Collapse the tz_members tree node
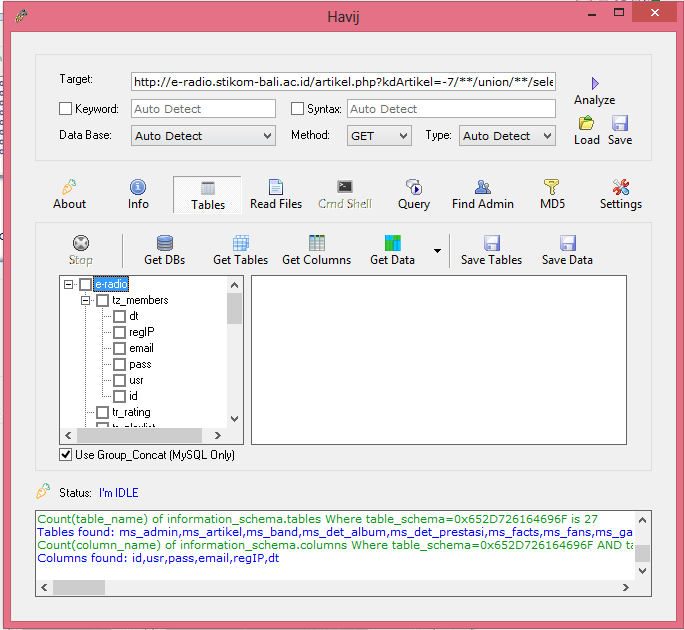This screenshot has height=630, width=684. pyautogui.click(x=86, y=300)
